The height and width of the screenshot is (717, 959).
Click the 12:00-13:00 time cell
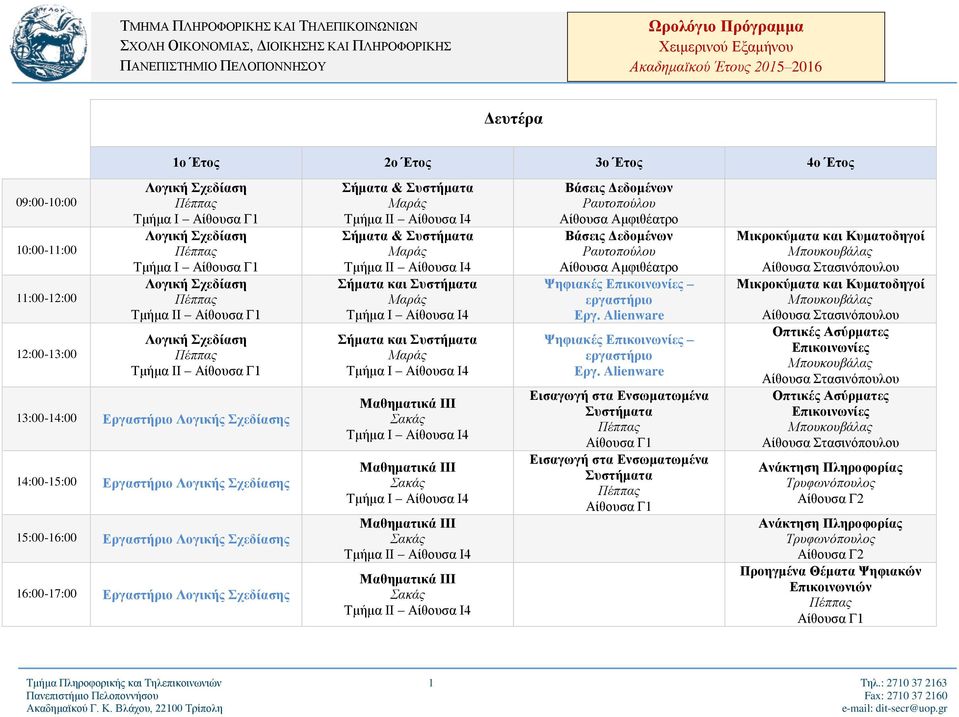46,354
